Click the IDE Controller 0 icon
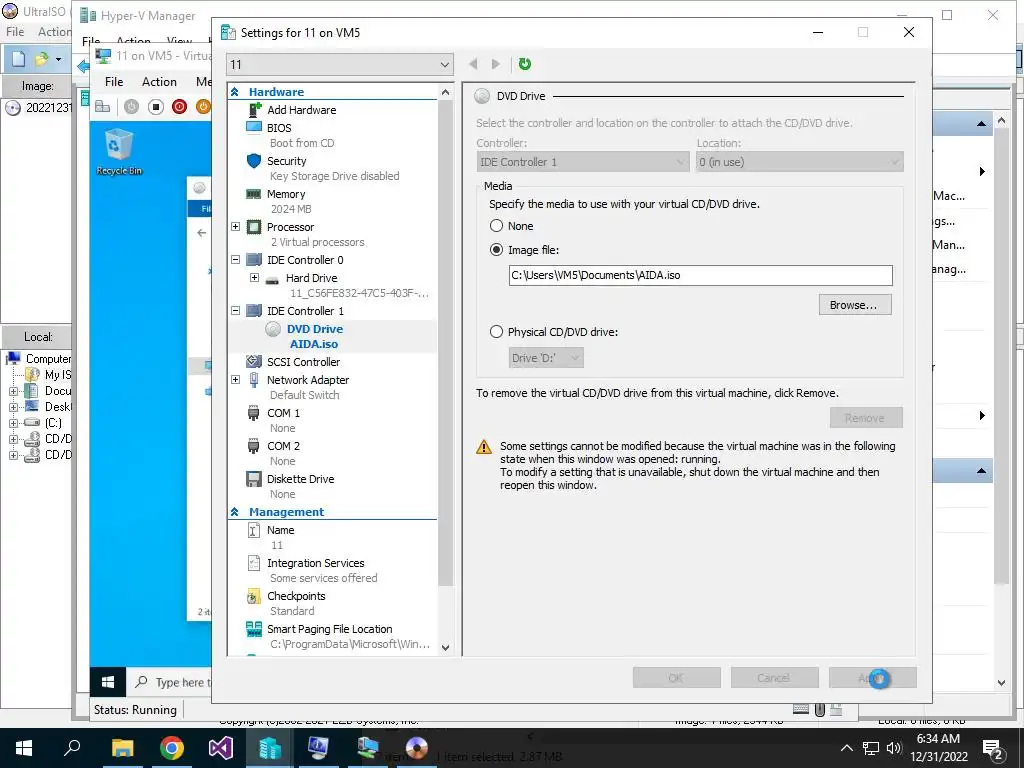The image size is (1024, 768). pyautogui.click(x=254, y=260)
